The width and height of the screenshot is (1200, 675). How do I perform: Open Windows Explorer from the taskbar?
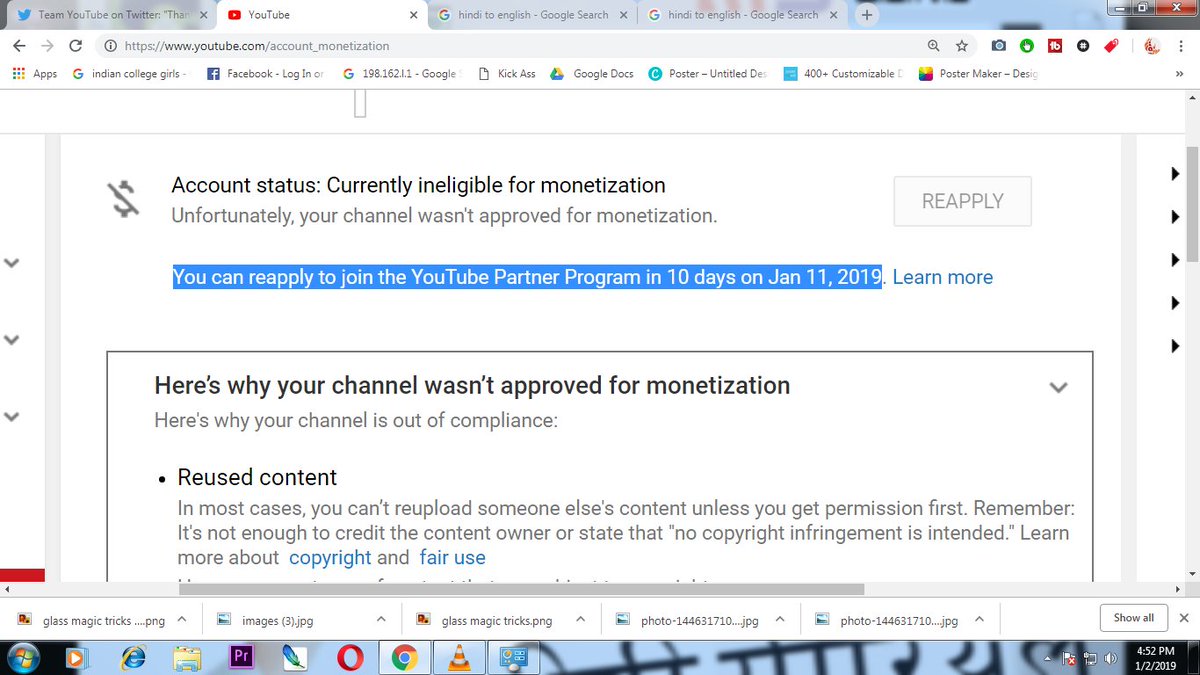click(x=186, y=657)
